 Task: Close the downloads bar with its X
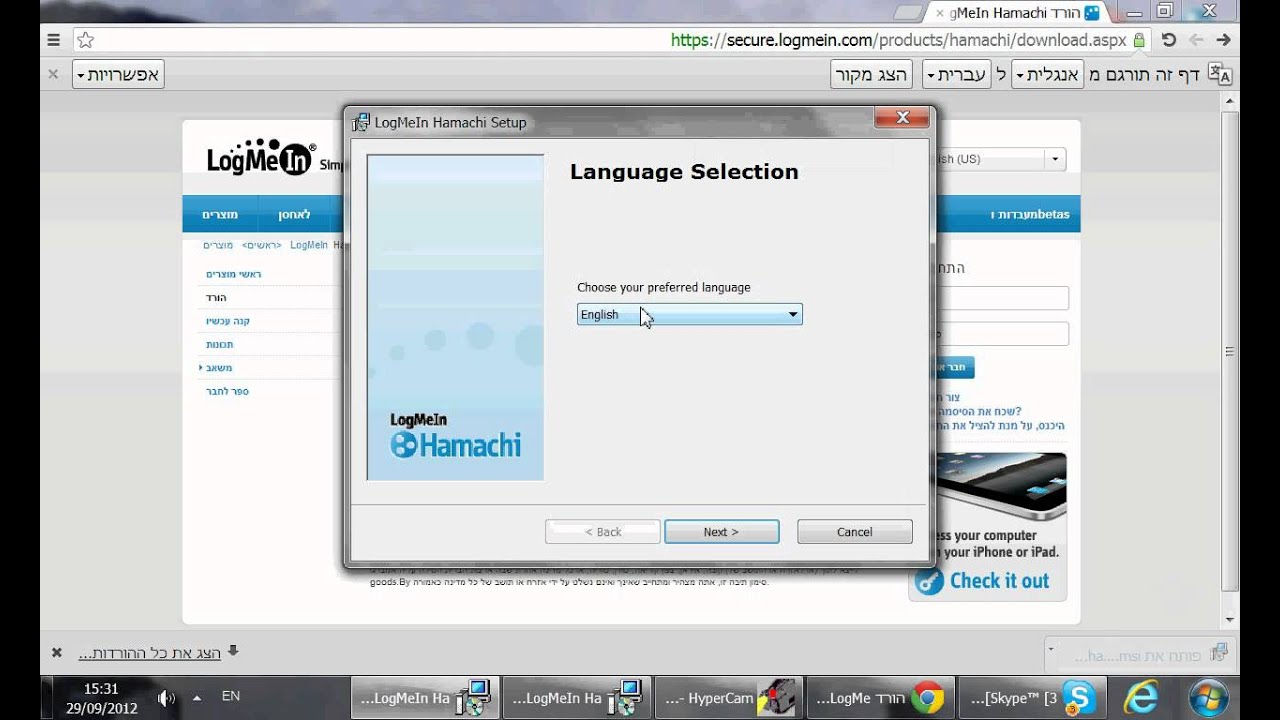click(x=57, y=652)
